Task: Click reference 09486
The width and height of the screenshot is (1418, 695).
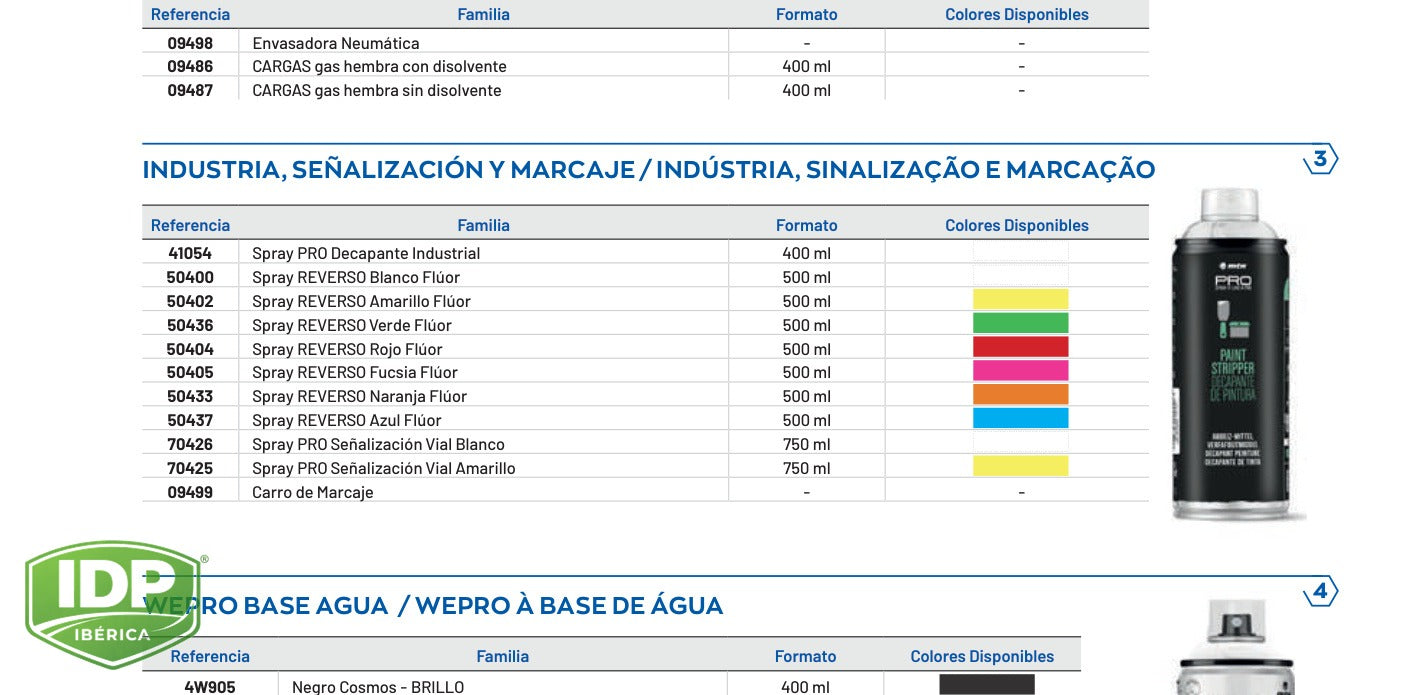Action: 190,66
